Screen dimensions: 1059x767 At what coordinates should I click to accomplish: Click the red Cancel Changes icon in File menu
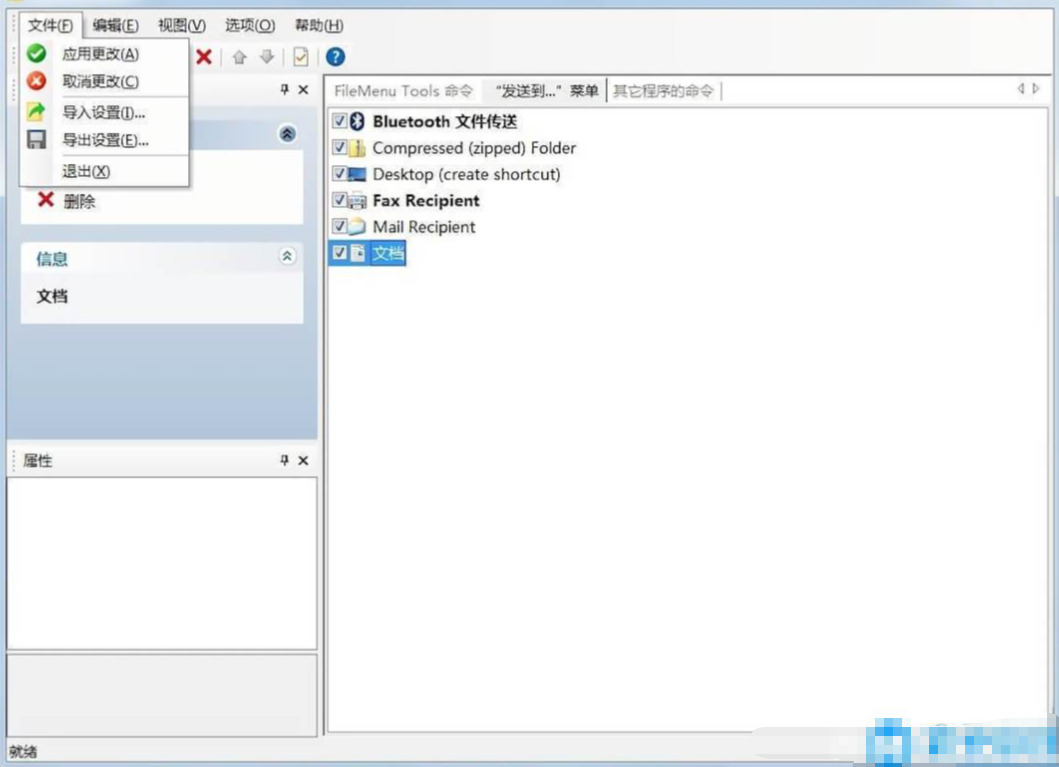pyautogui.click(x=36, y=81)
